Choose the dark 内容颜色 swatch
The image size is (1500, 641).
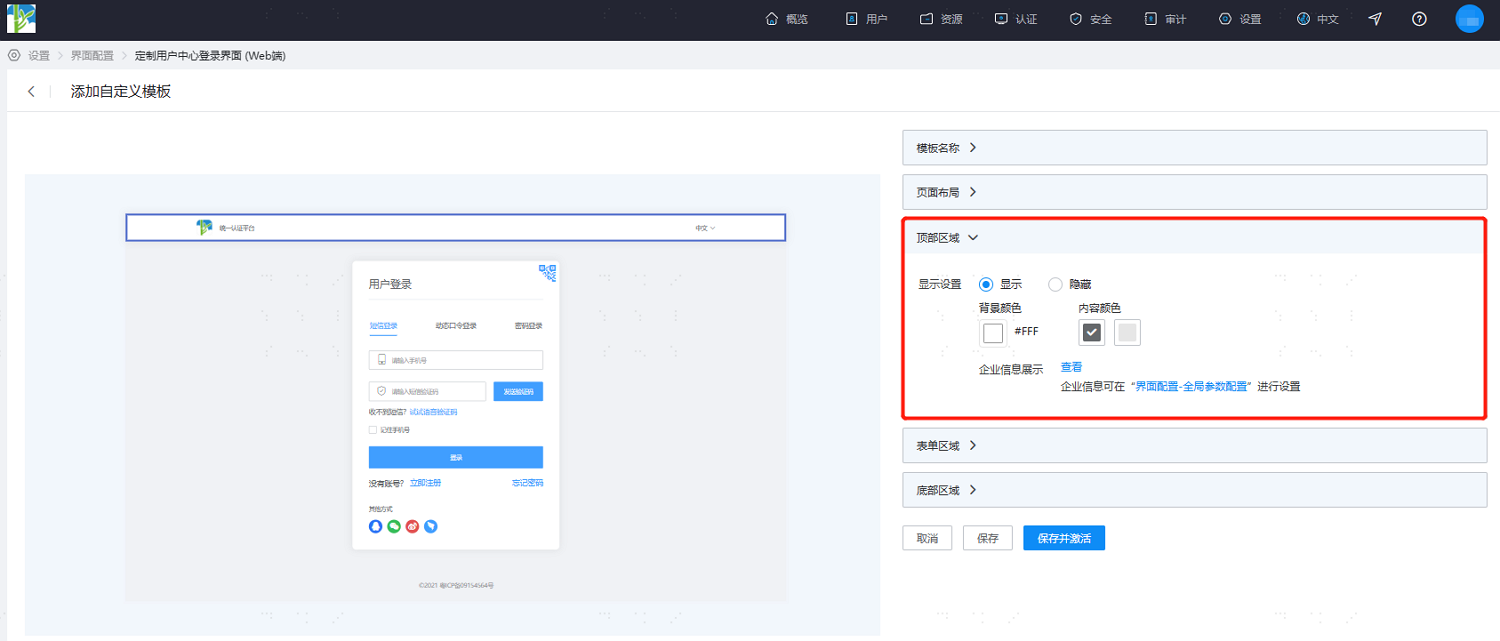click(x=1092, y=333)
